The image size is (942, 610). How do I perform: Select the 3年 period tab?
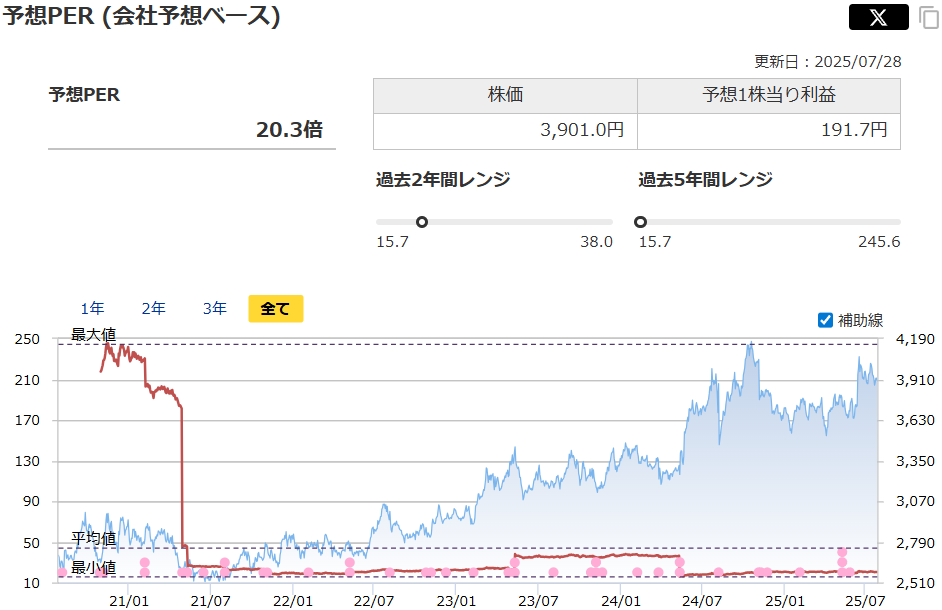tap(214, 309)
